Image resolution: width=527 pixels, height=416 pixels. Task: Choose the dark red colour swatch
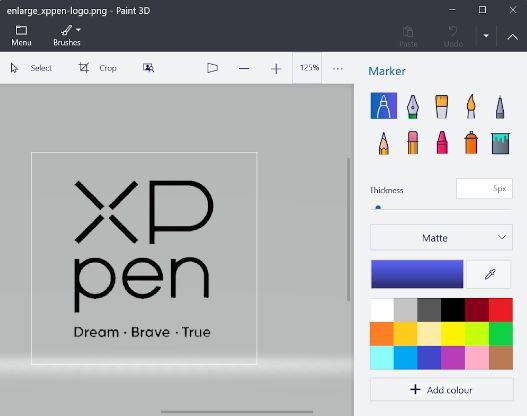(477, 310)
